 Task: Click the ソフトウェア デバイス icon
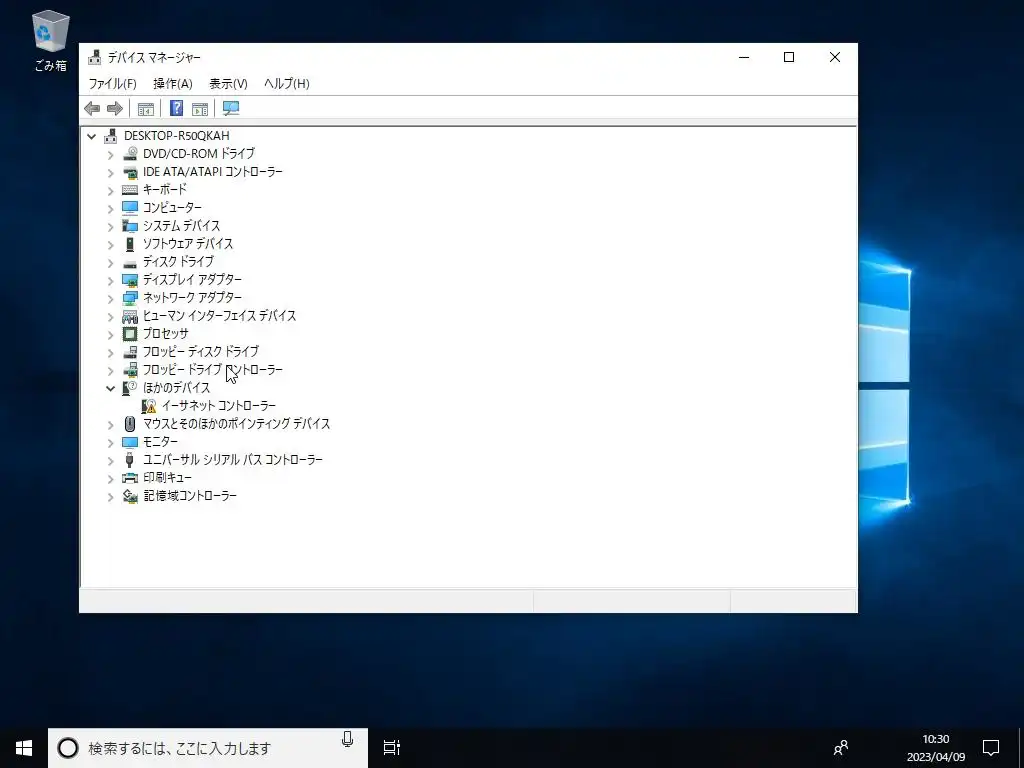[130, 244]
